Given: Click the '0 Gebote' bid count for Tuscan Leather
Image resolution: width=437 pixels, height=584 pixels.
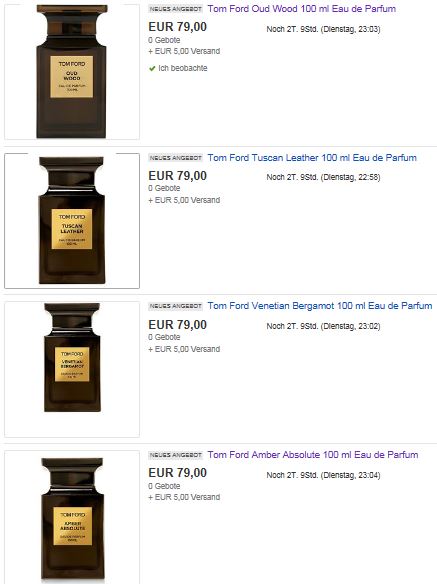Looking at the screenshot, I should [x=164, y=188].
